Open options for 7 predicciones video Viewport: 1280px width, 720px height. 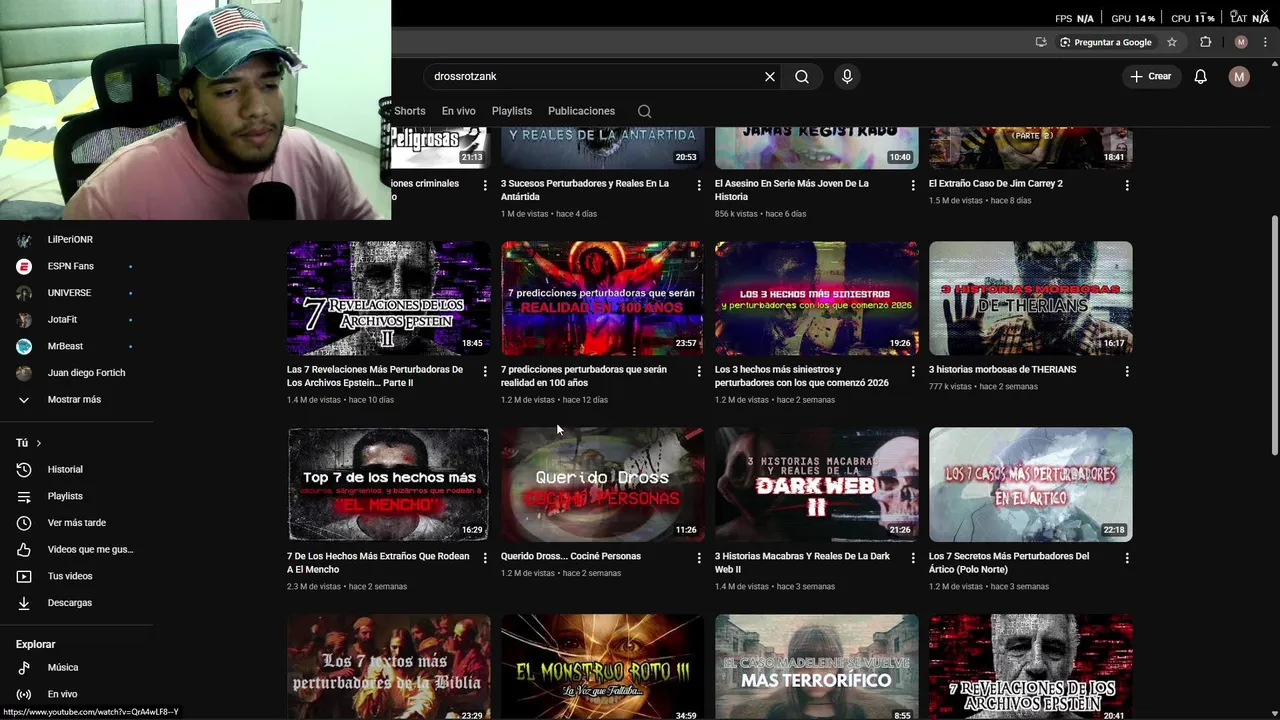[699, 371]
